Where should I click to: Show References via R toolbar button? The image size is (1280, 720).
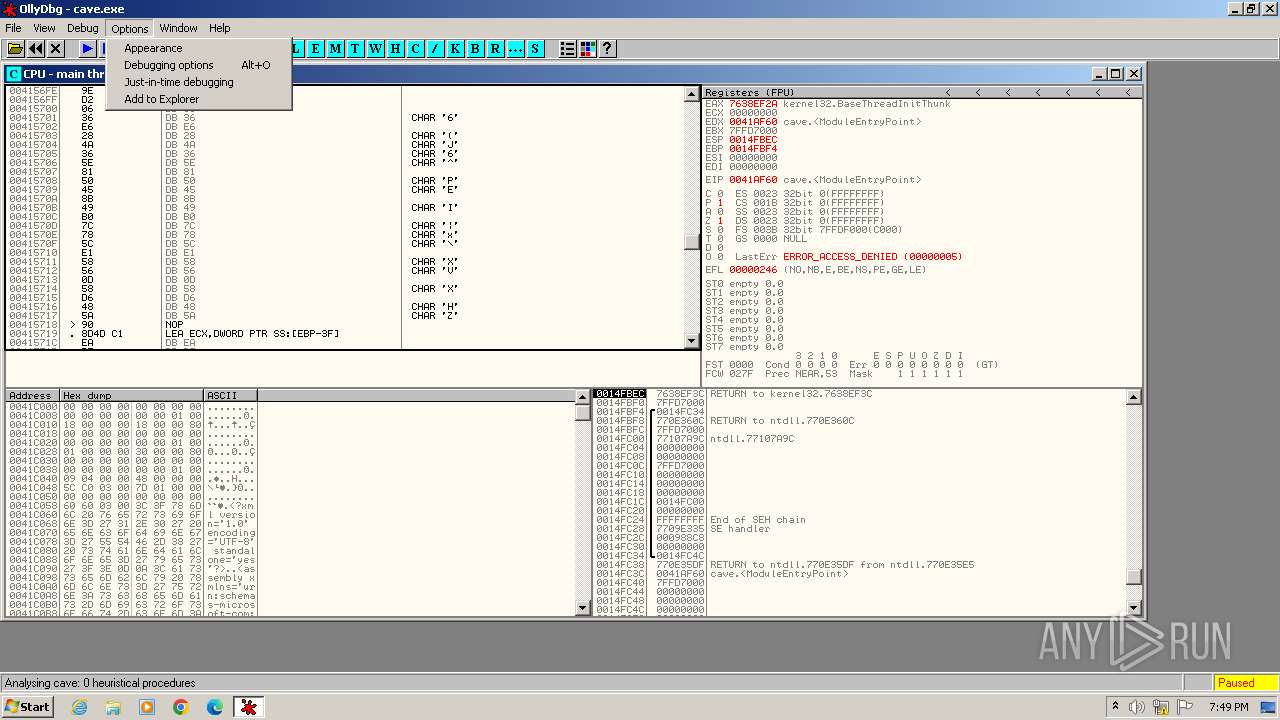click(495, 48)
